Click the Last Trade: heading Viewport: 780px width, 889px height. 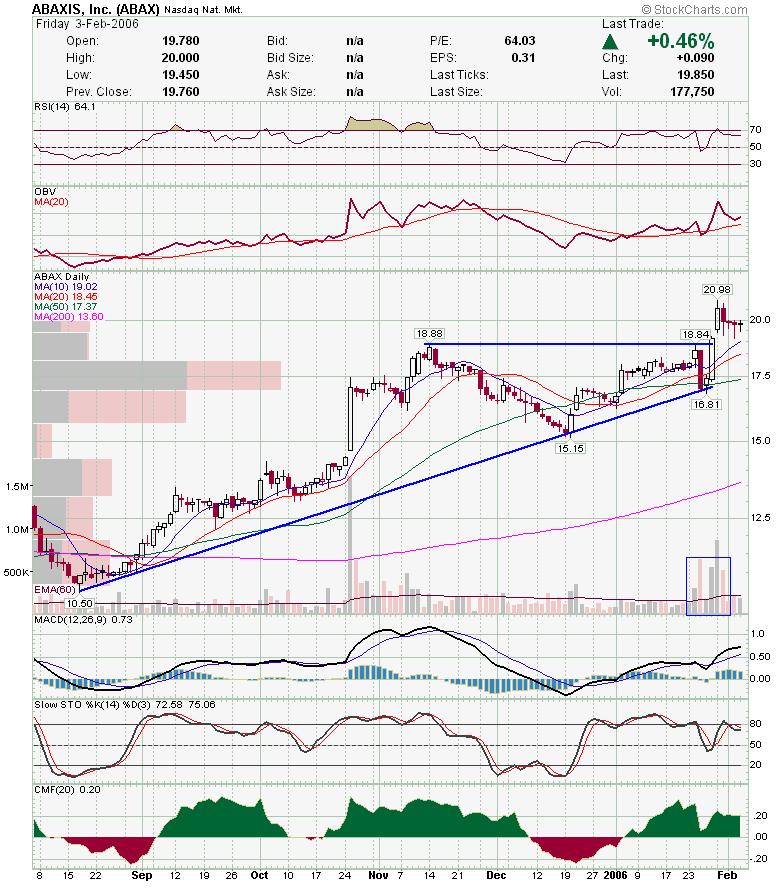[x=633, y=24]
